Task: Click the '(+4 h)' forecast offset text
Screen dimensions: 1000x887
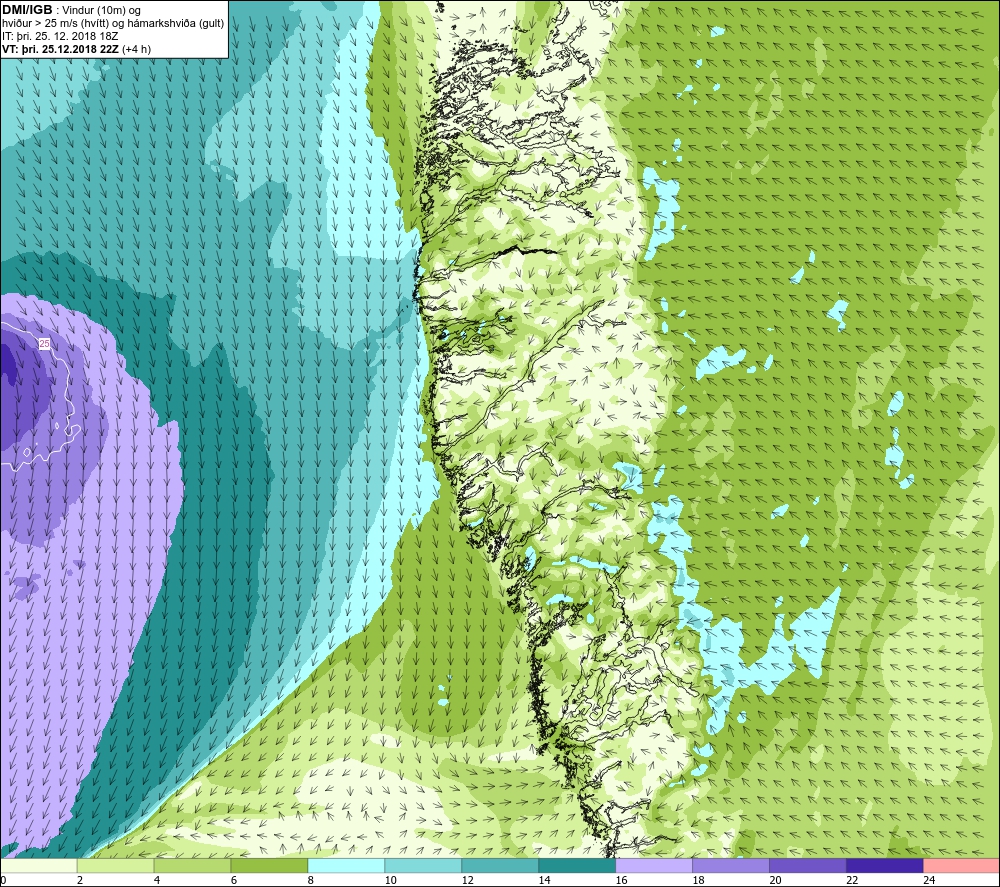Action: [x=136, y=49]
